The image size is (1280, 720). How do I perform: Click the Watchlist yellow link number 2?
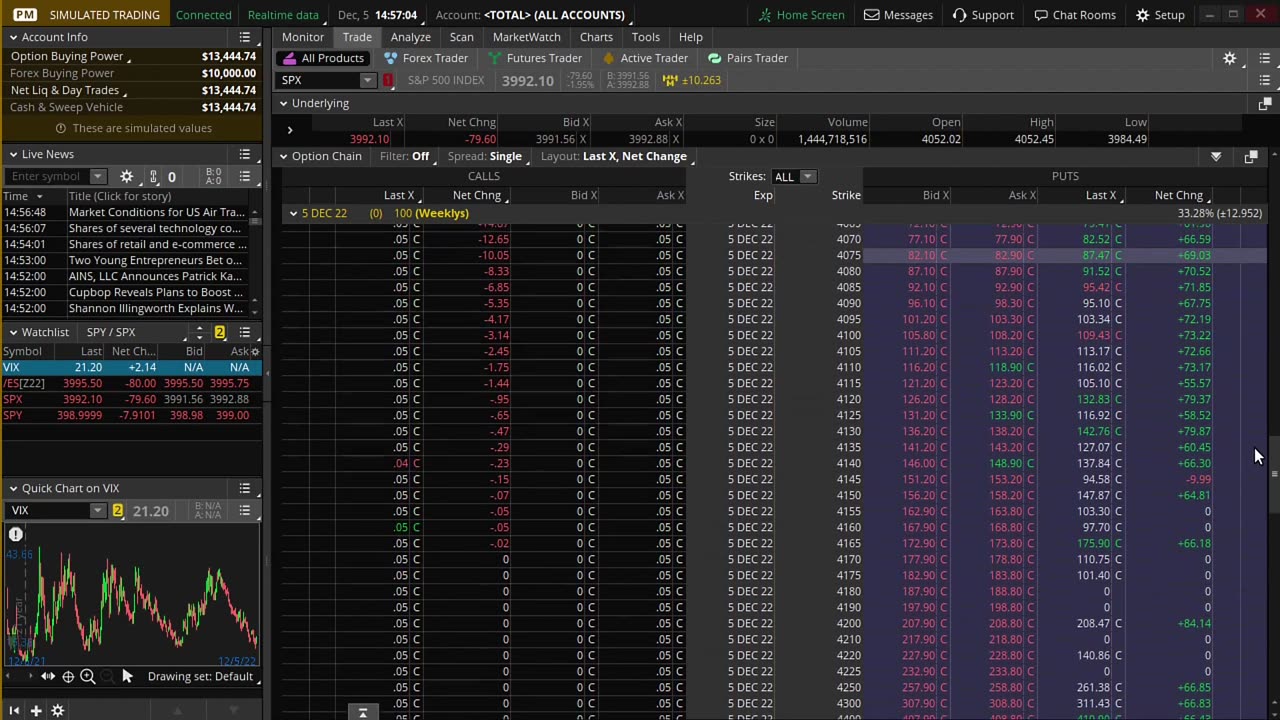[219, 332]
